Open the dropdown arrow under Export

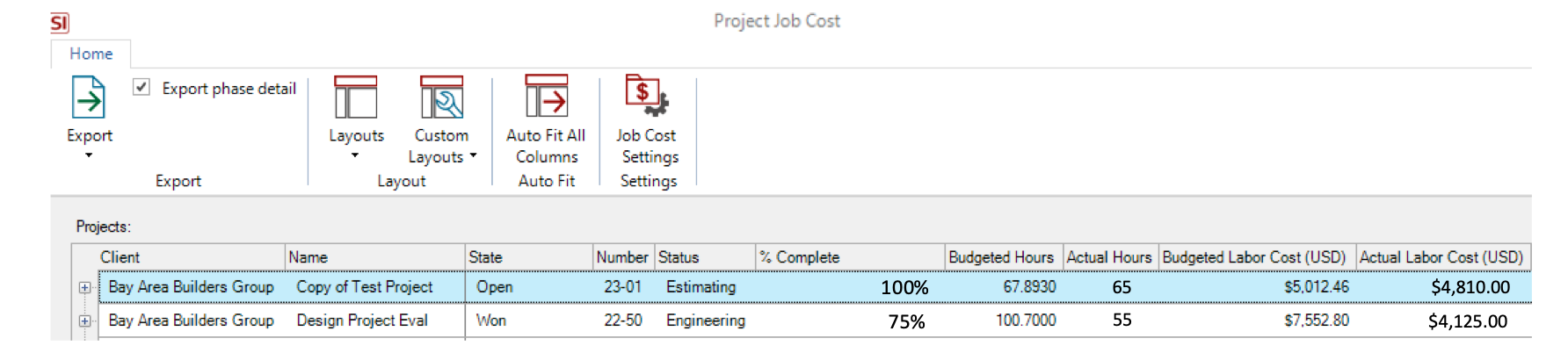(89, 155)
